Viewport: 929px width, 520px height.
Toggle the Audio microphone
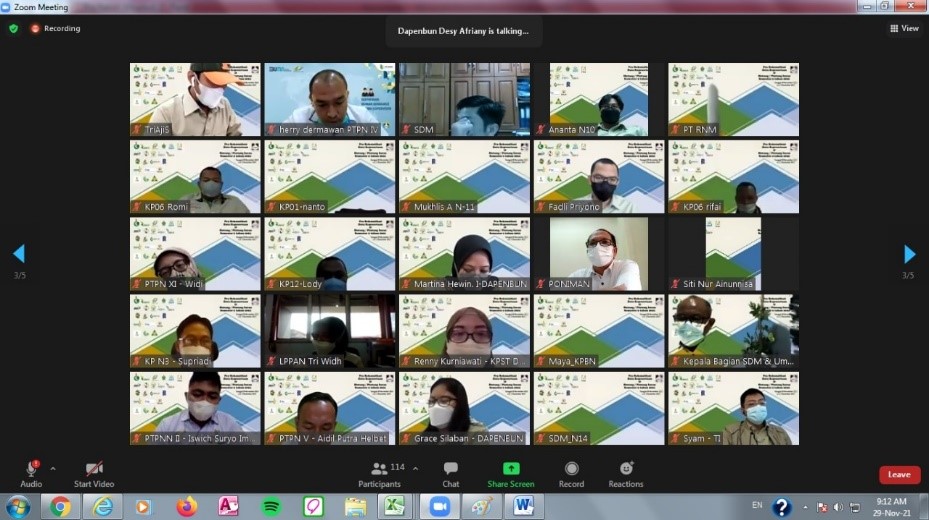coord(31,469)
